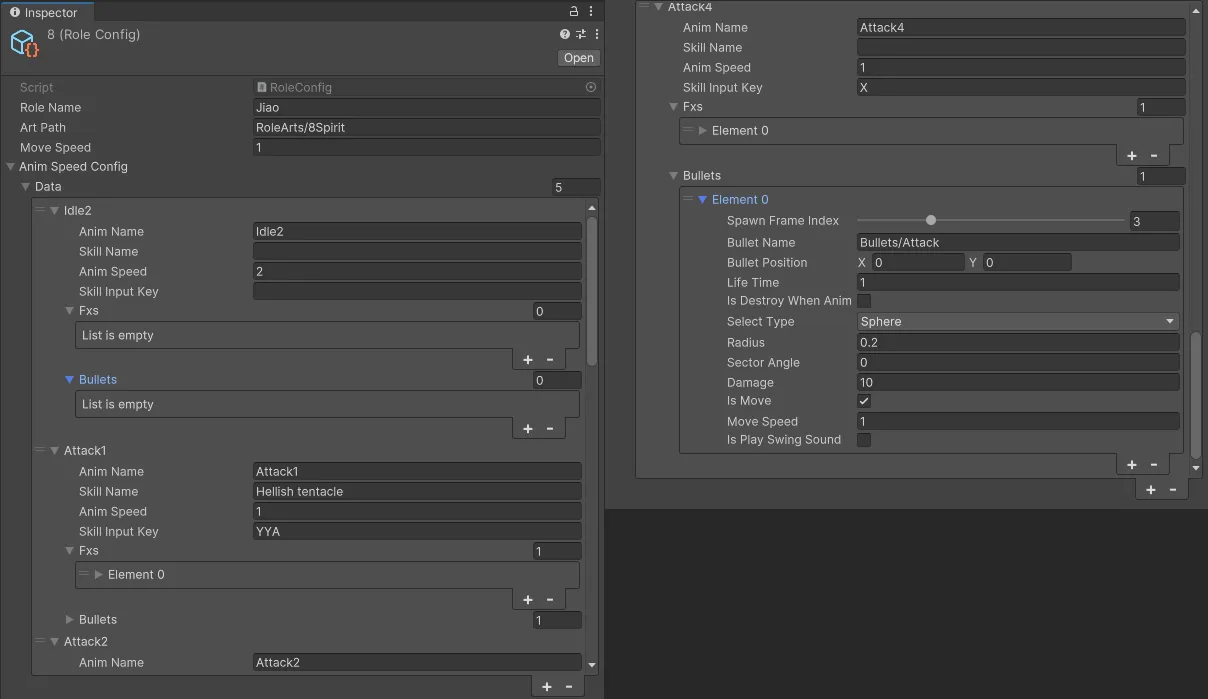Edit the Art Path field RoleArts/8Spirit
1208x699 pixels.
coord(427,127)
